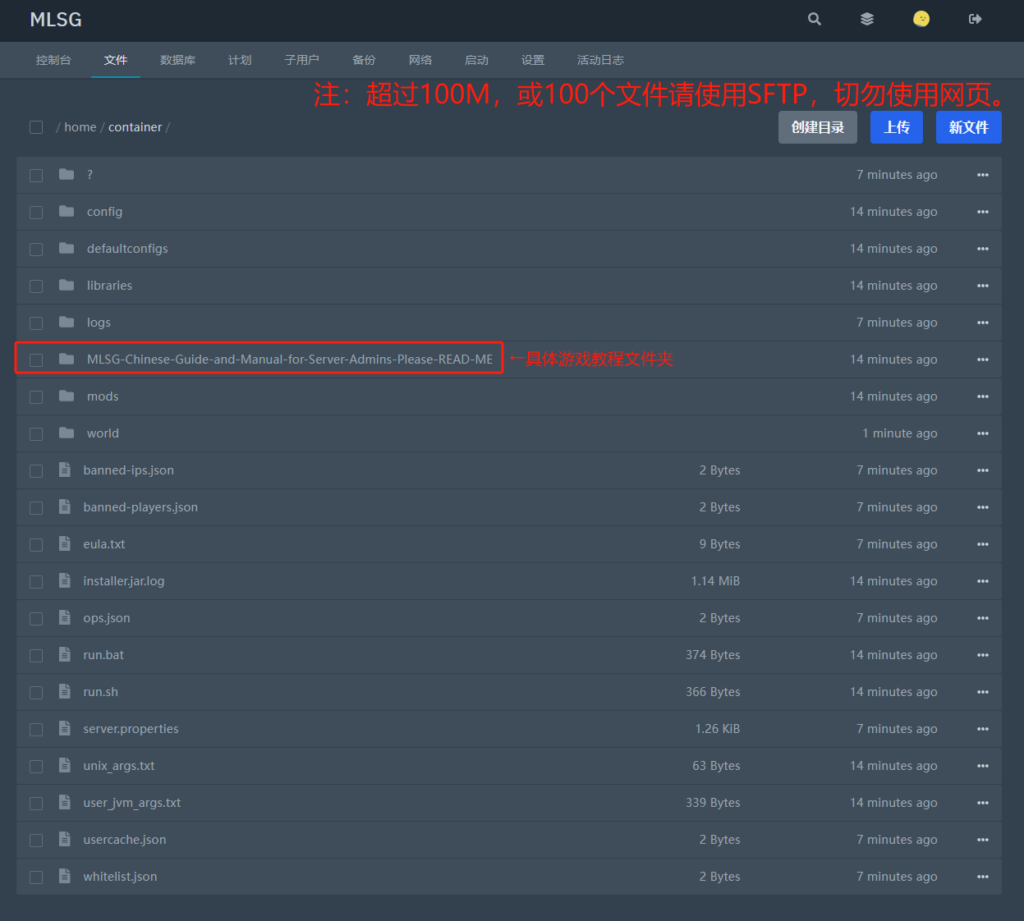Click the file icon beside eula.txt

[x=65, y=544]
